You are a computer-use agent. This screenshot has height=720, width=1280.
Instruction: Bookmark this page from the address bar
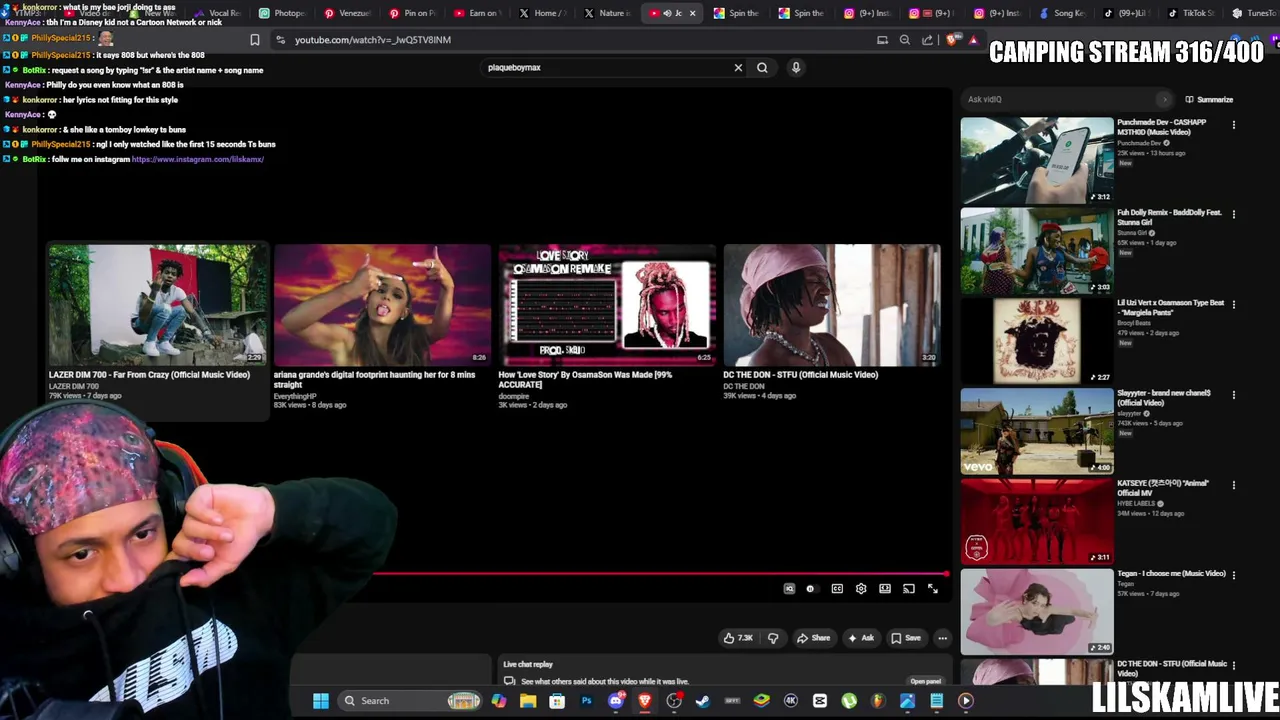tap(255, 40)
